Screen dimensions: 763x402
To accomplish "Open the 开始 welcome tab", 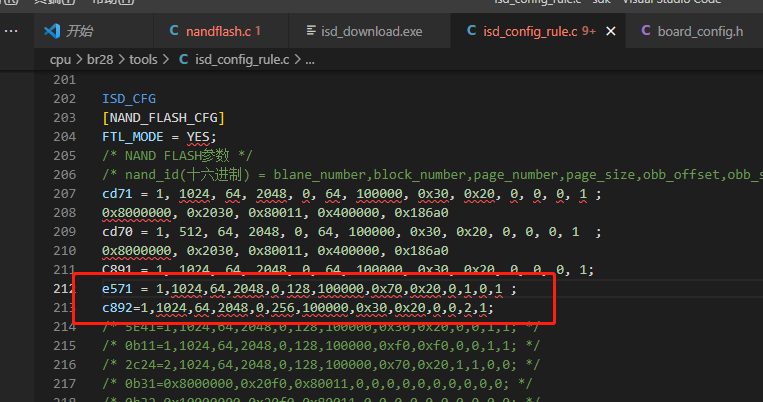I will pyautogui.click(x=93, y=31).
